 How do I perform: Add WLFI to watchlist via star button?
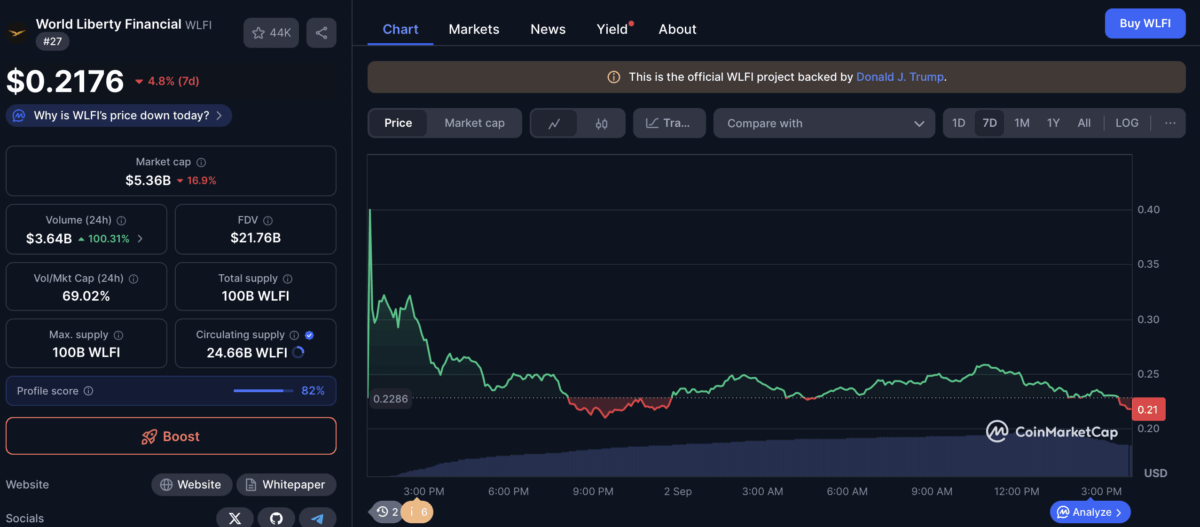click(271, 33)
